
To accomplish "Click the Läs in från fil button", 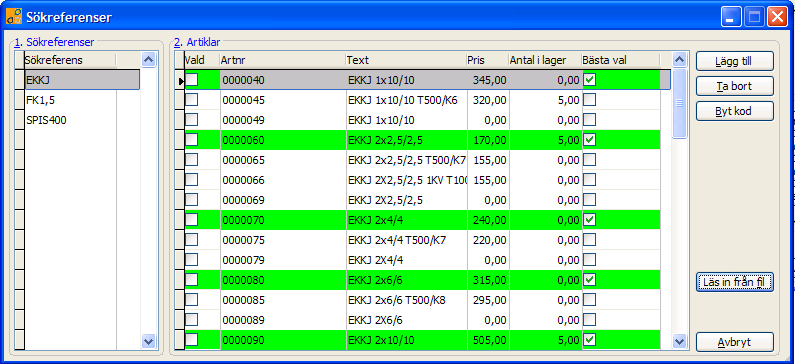I will click(x=735, y=282).
